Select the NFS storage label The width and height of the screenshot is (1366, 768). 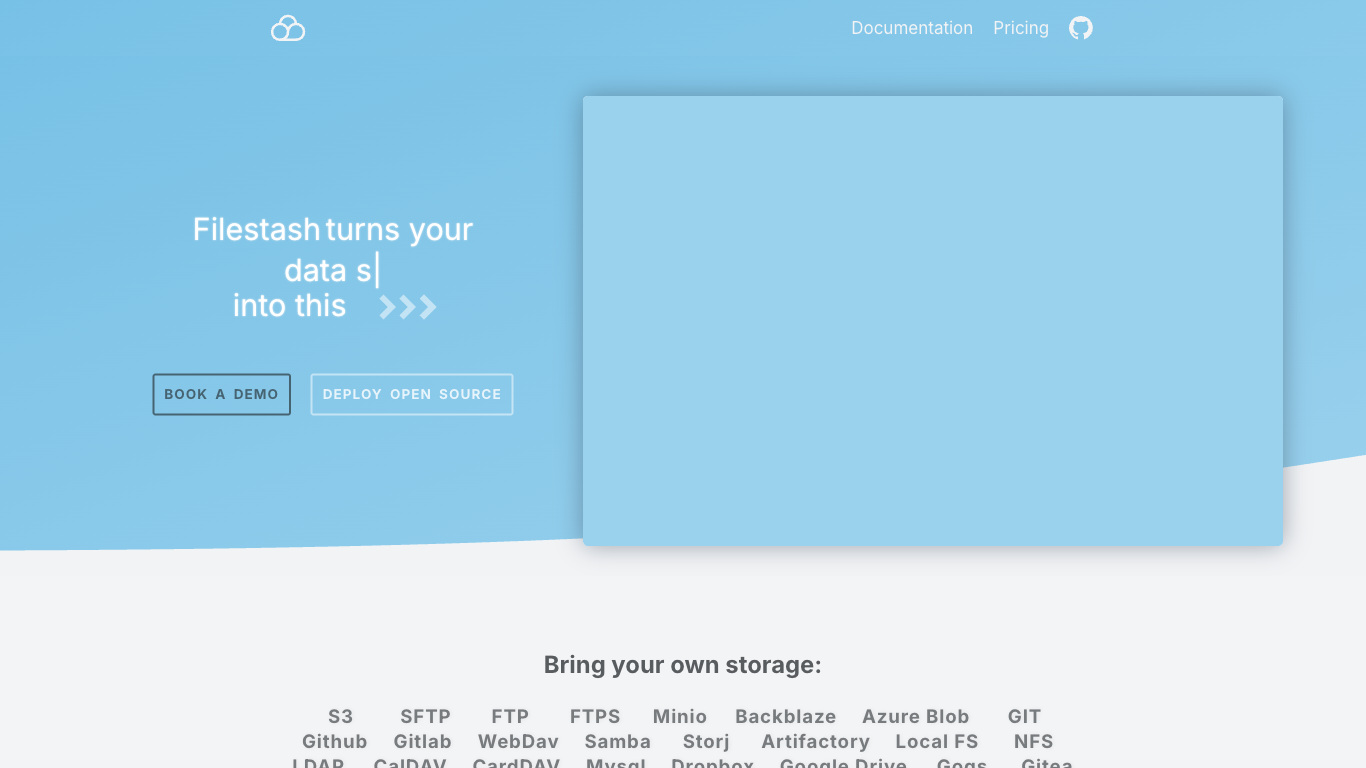pos(1034,741)
